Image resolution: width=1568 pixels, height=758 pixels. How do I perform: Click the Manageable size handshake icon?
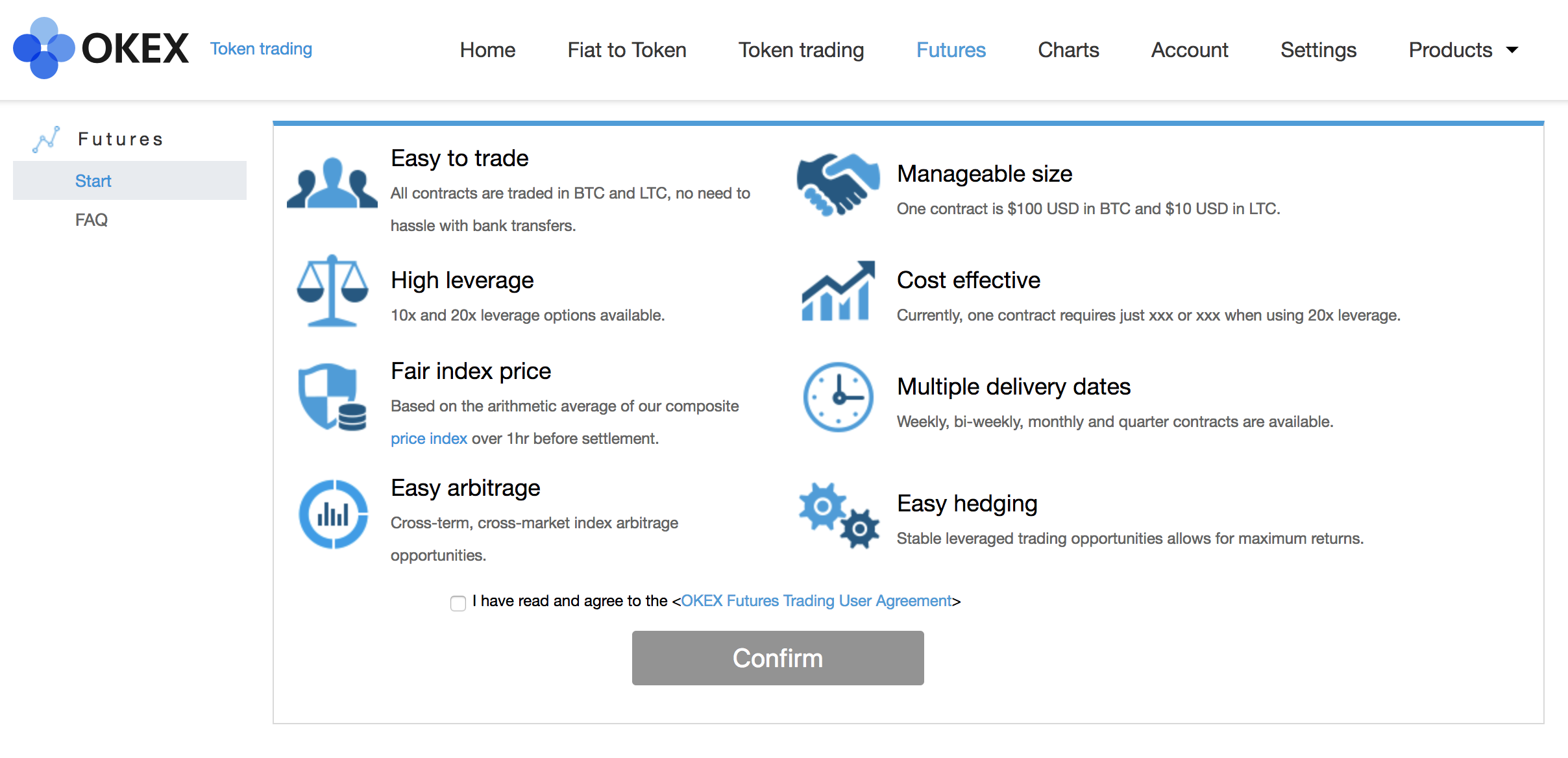click(838, 184)
